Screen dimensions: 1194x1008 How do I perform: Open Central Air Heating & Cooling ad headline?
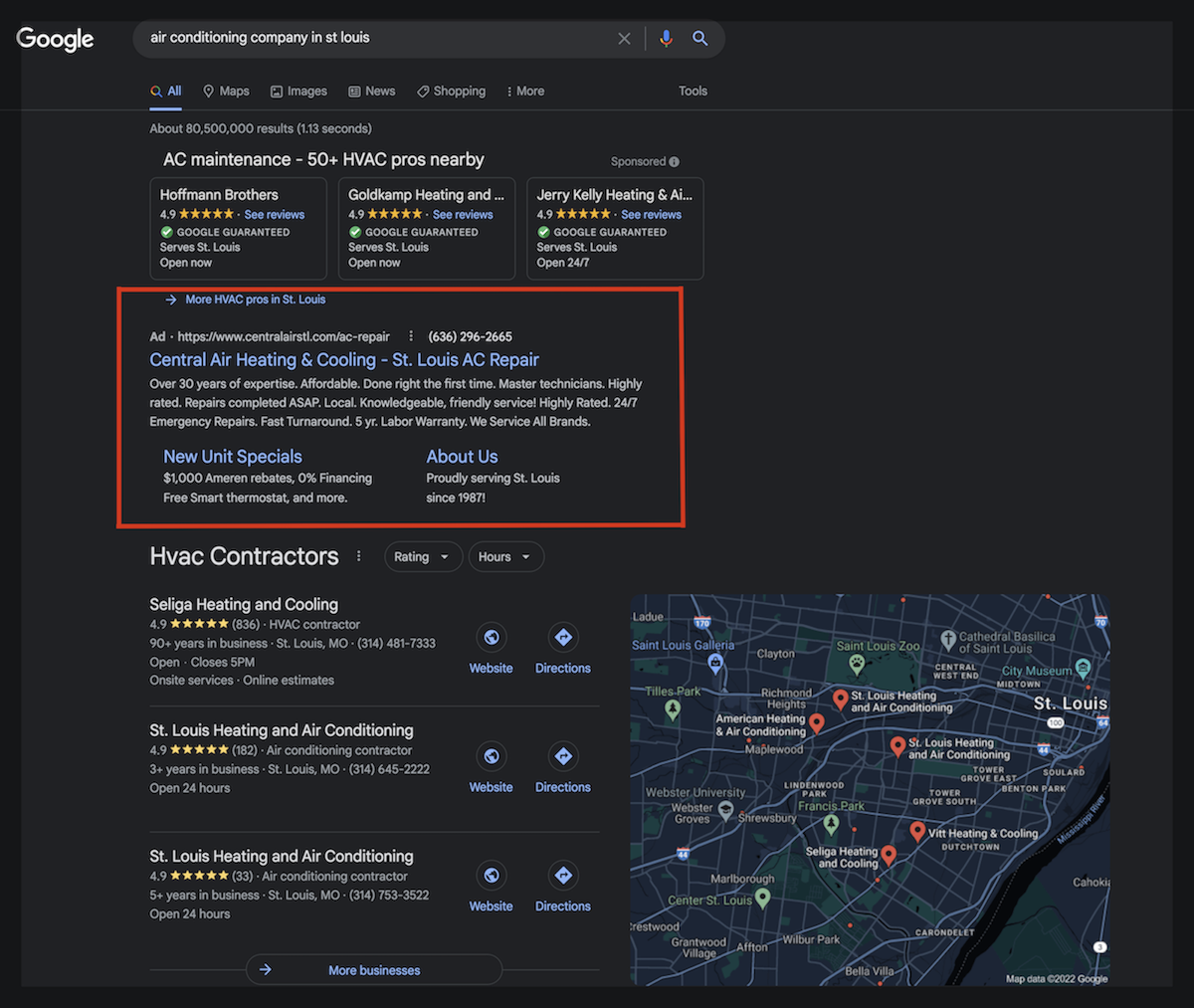(x=344, y=360)
